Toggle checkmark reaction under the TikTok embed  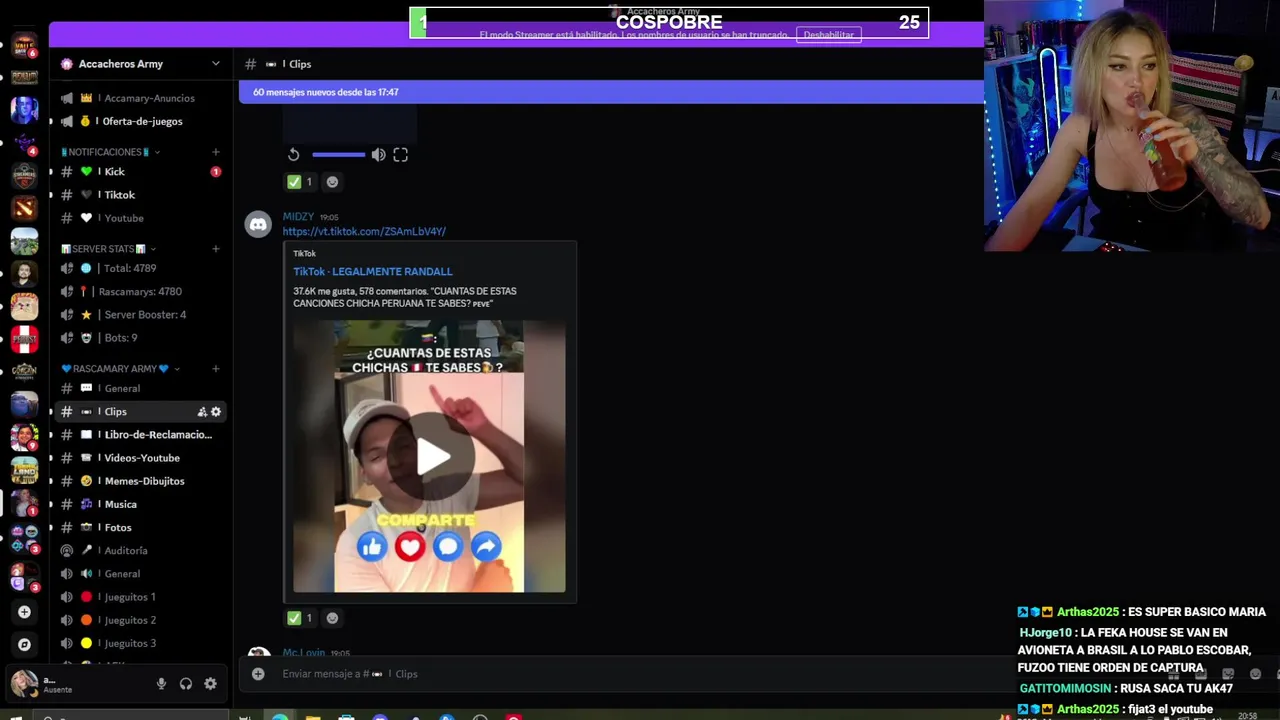(301, 618)
